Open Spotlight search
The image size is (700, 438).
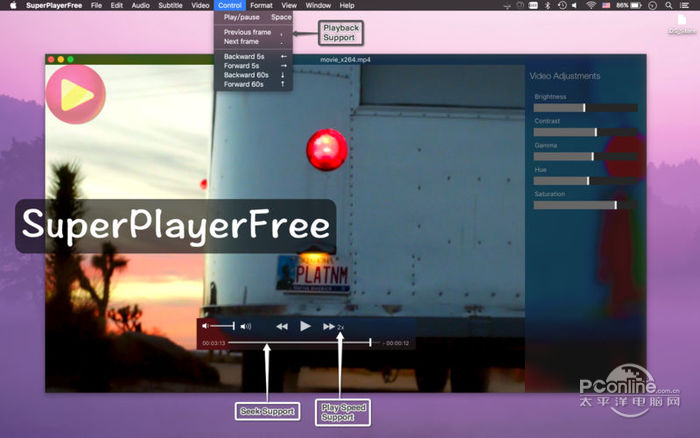[x=668, y=5]
